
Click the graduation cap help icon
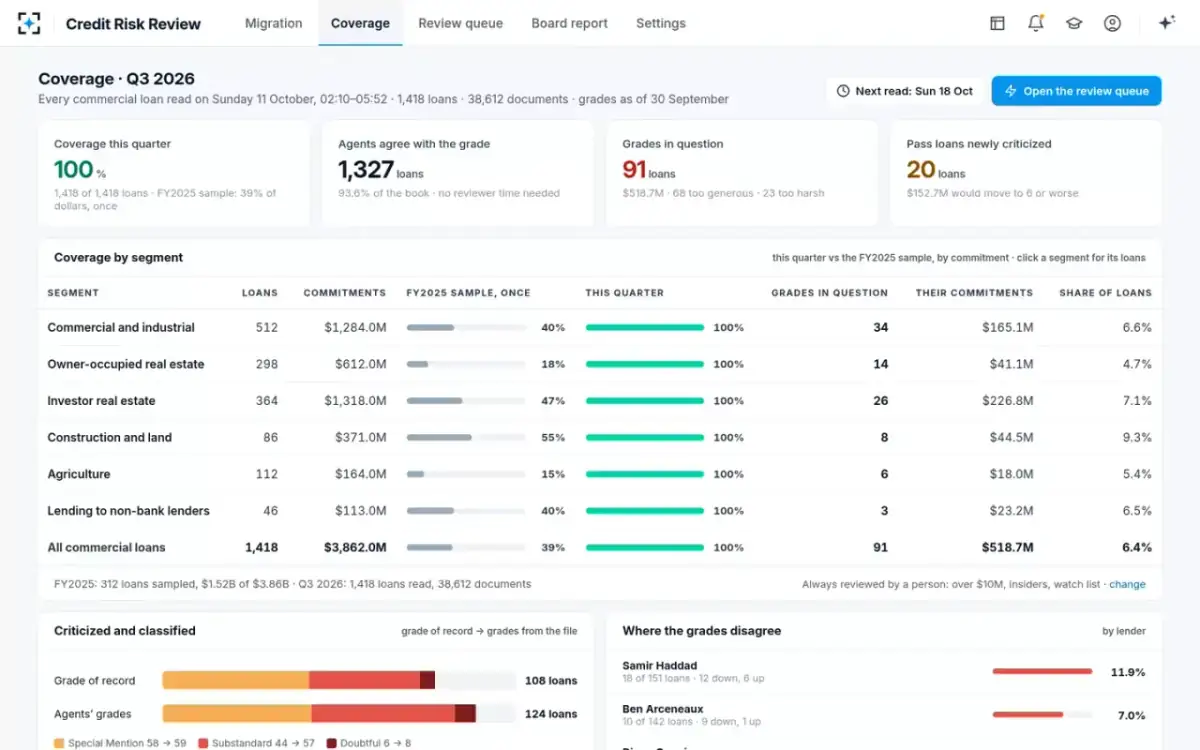tap(1074, 23)
